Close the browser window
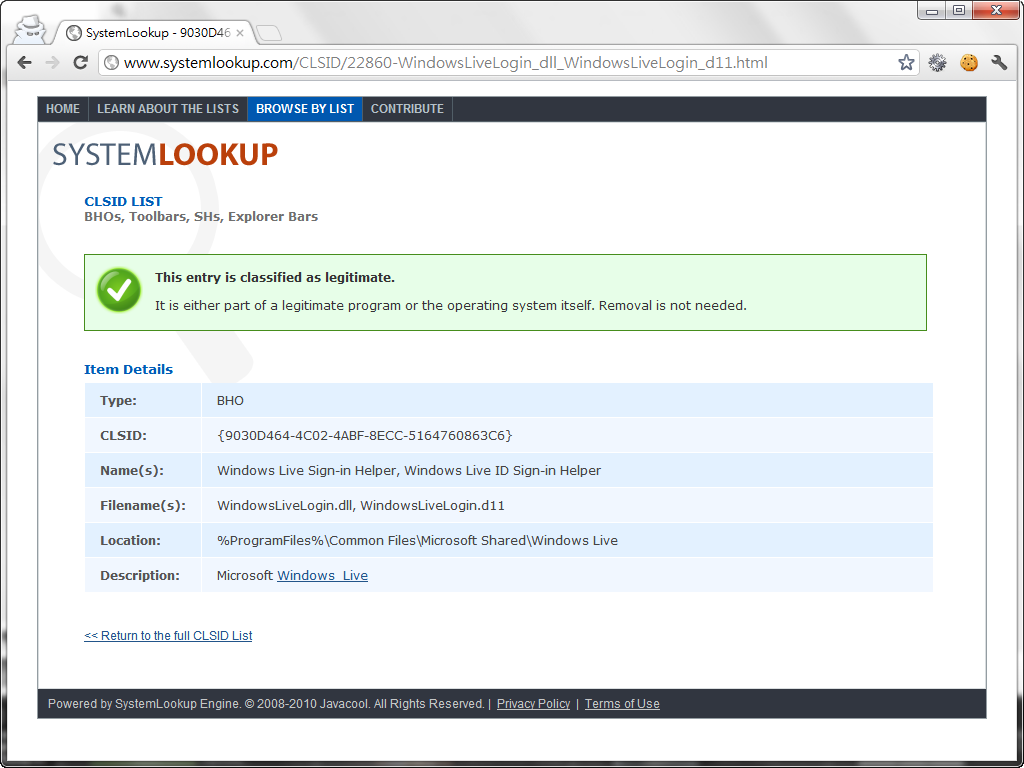Viewport: 1024px width, 768px height. [x=996, y=10]
